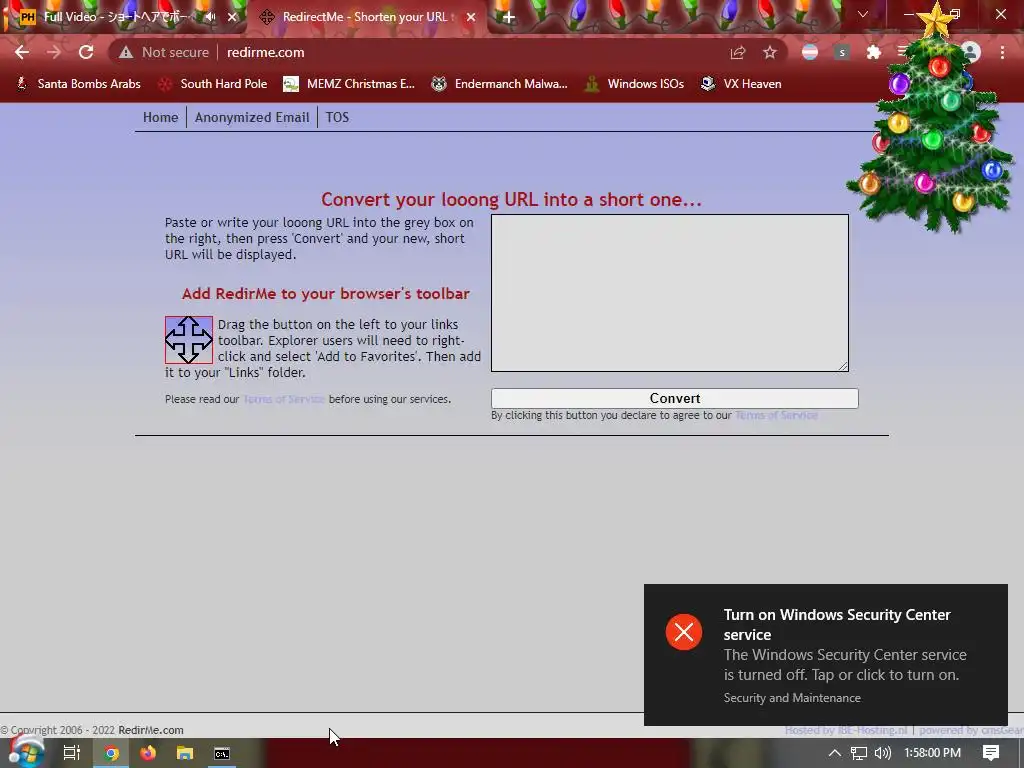
Task: Open the Action Center notification icon
Action: [991, 753]
